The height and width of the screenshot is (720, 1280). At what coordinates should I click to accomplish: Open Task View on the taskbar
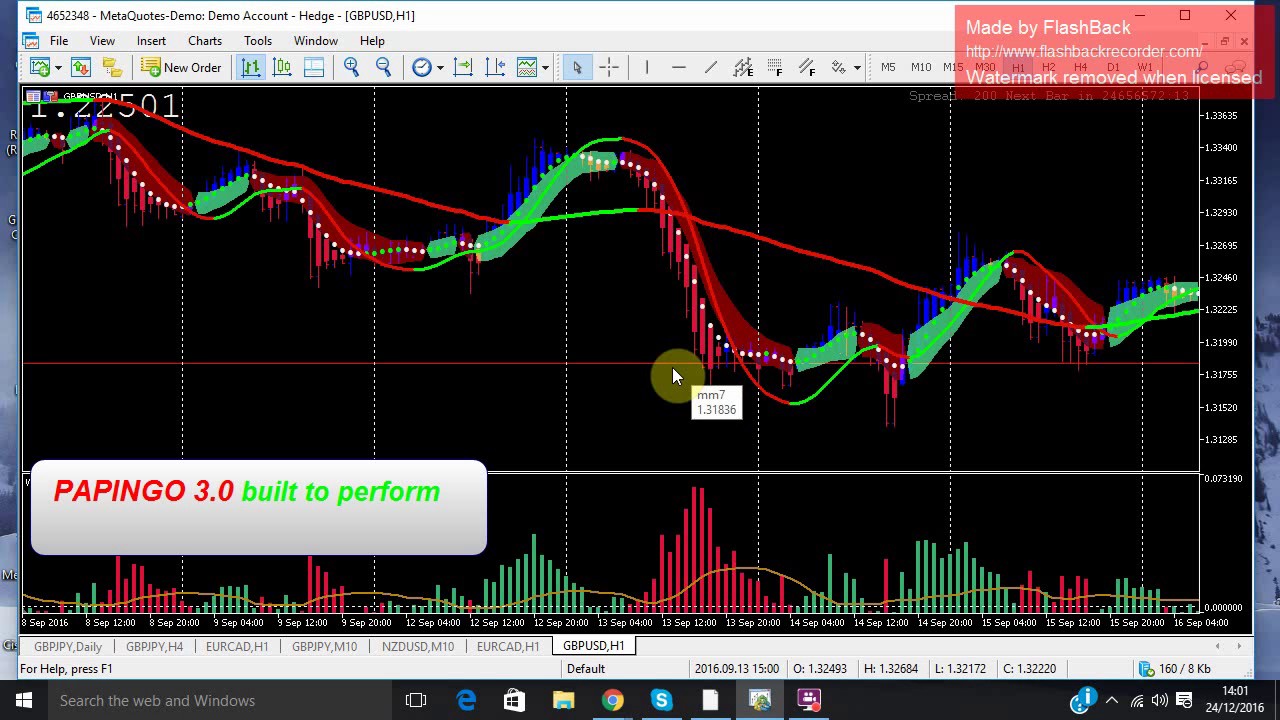click(x=416, y=701)
